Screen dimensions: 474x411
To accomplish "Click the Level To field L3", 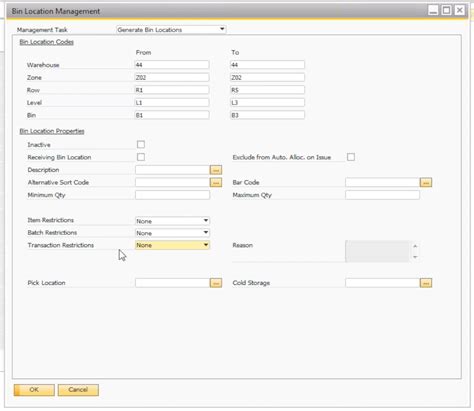I will [267, 103].
